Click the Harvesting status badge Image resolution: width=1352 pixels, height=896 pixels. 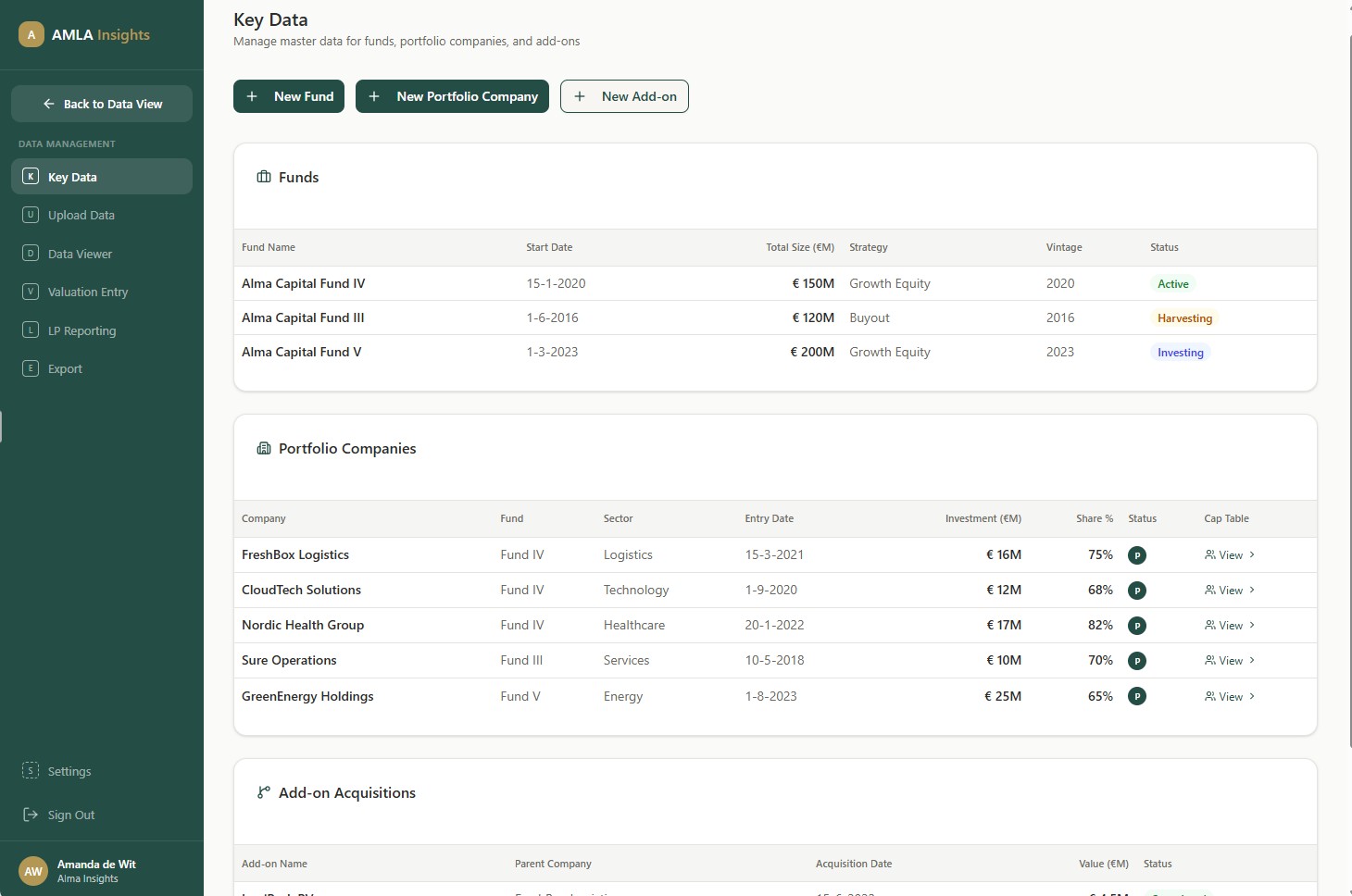(1184, 318)
